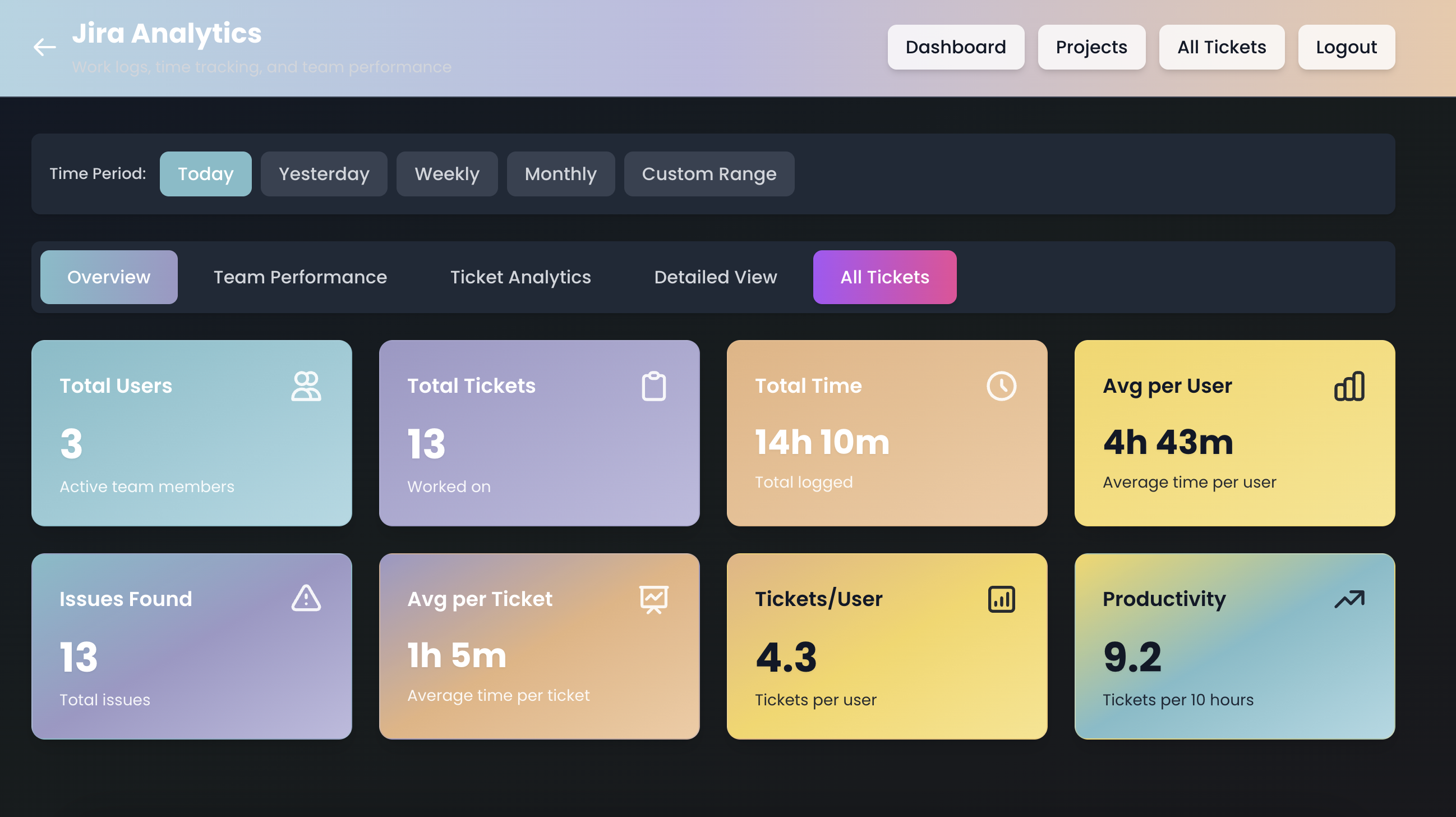Viewport: 1456px width, 817px height.
Task: Switch to the Team Performance tab
Action: 300,277
